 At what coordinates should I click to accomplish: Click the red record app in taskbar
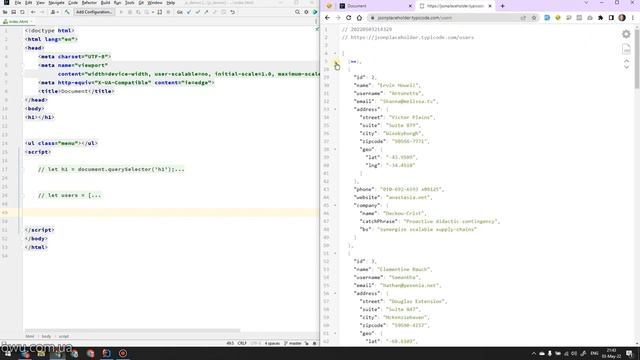123,353
